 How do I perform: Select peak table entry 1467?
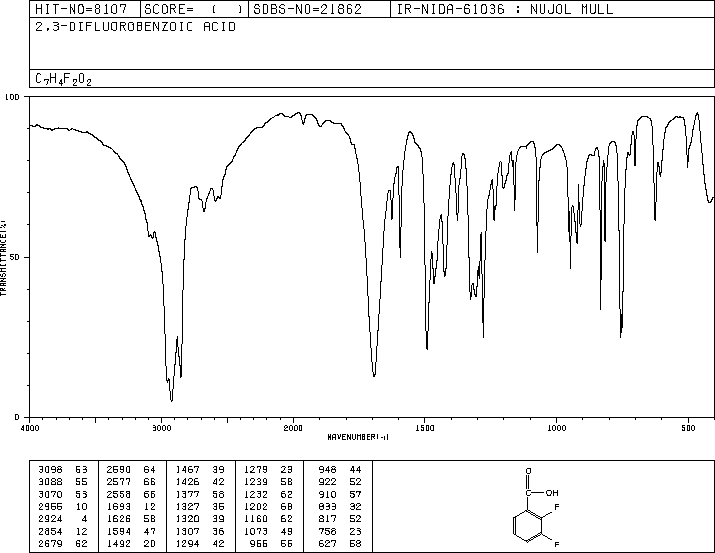coord(200,470)
